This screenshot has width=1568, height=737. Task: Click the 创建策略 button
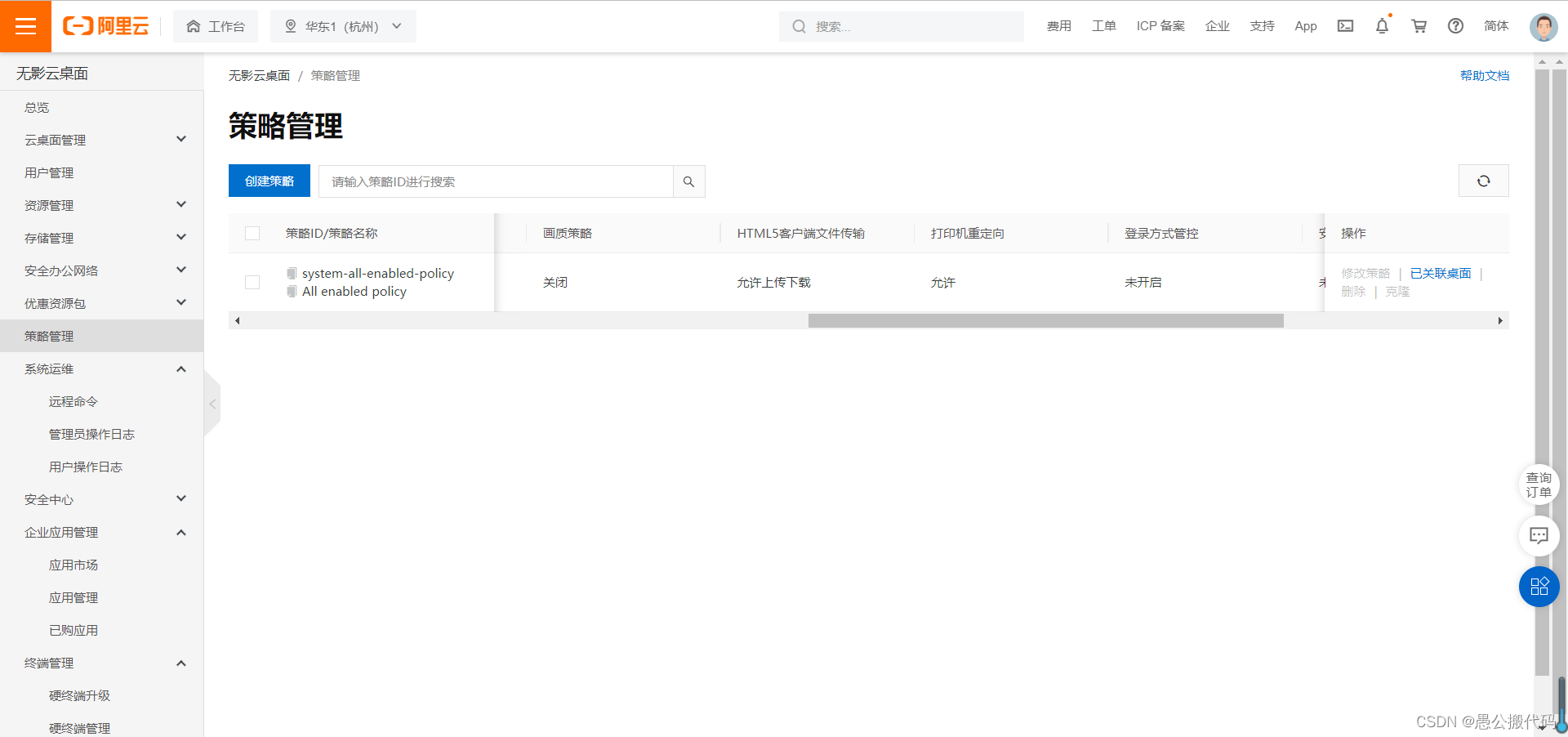coord(269,181)
